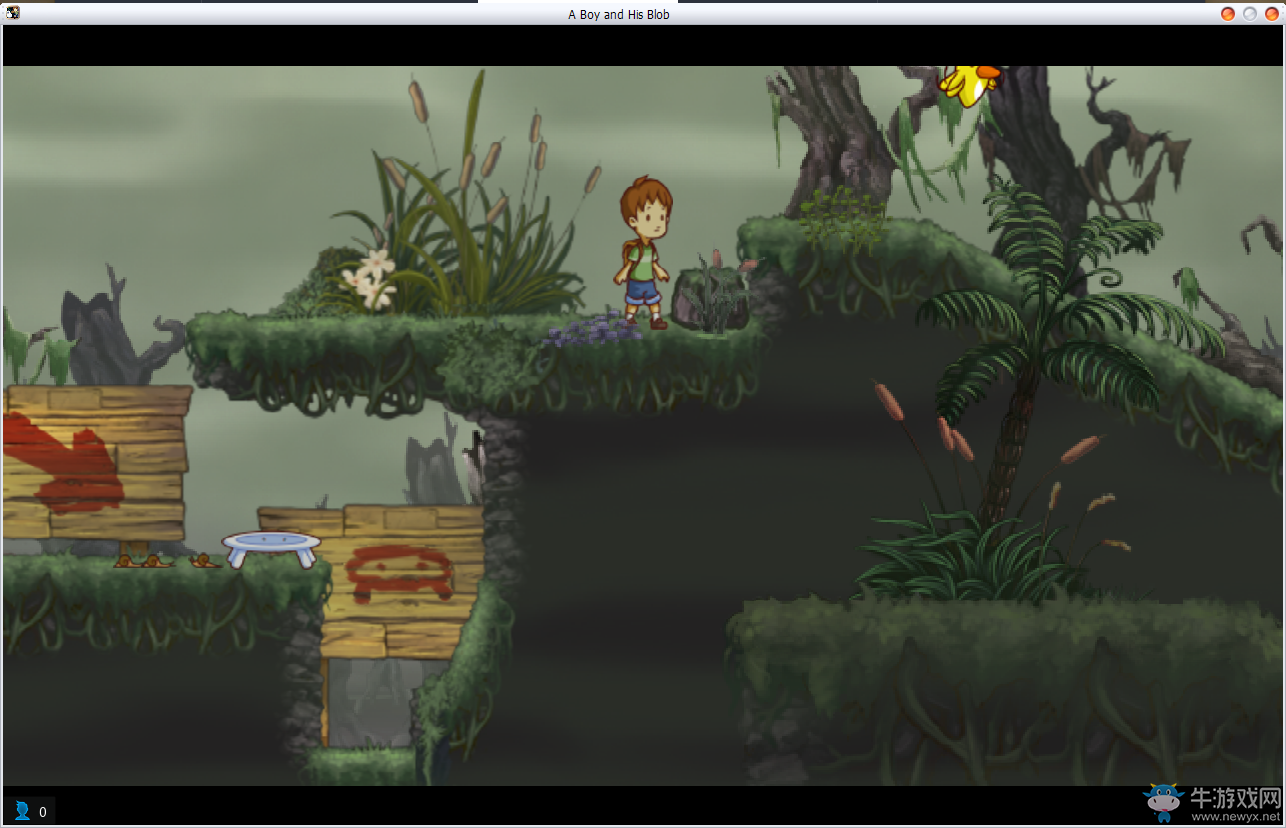Click the "A Boy and His Blob" window title
The width and height of the screenshot is (1286, 828).
(x=619, y=15)
